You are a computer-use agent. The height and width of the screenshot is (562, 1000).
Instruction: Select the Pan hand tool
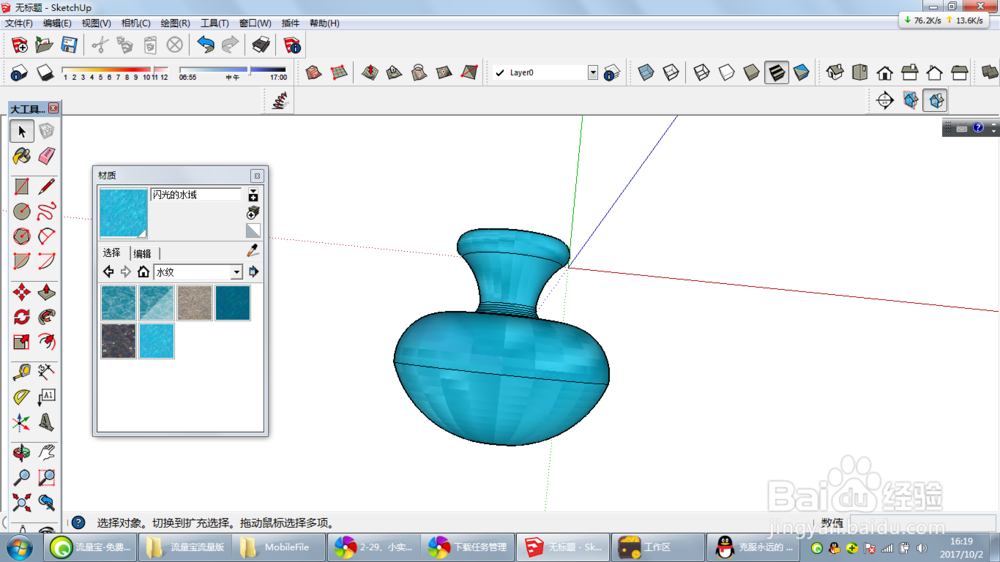[x=47, y=453]
